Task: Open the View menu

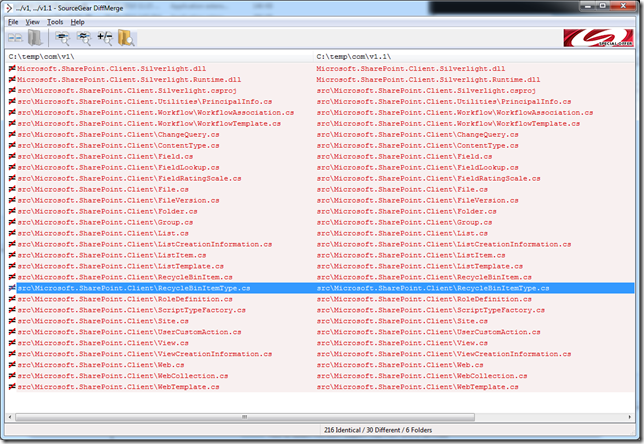Action: point(33,21)
